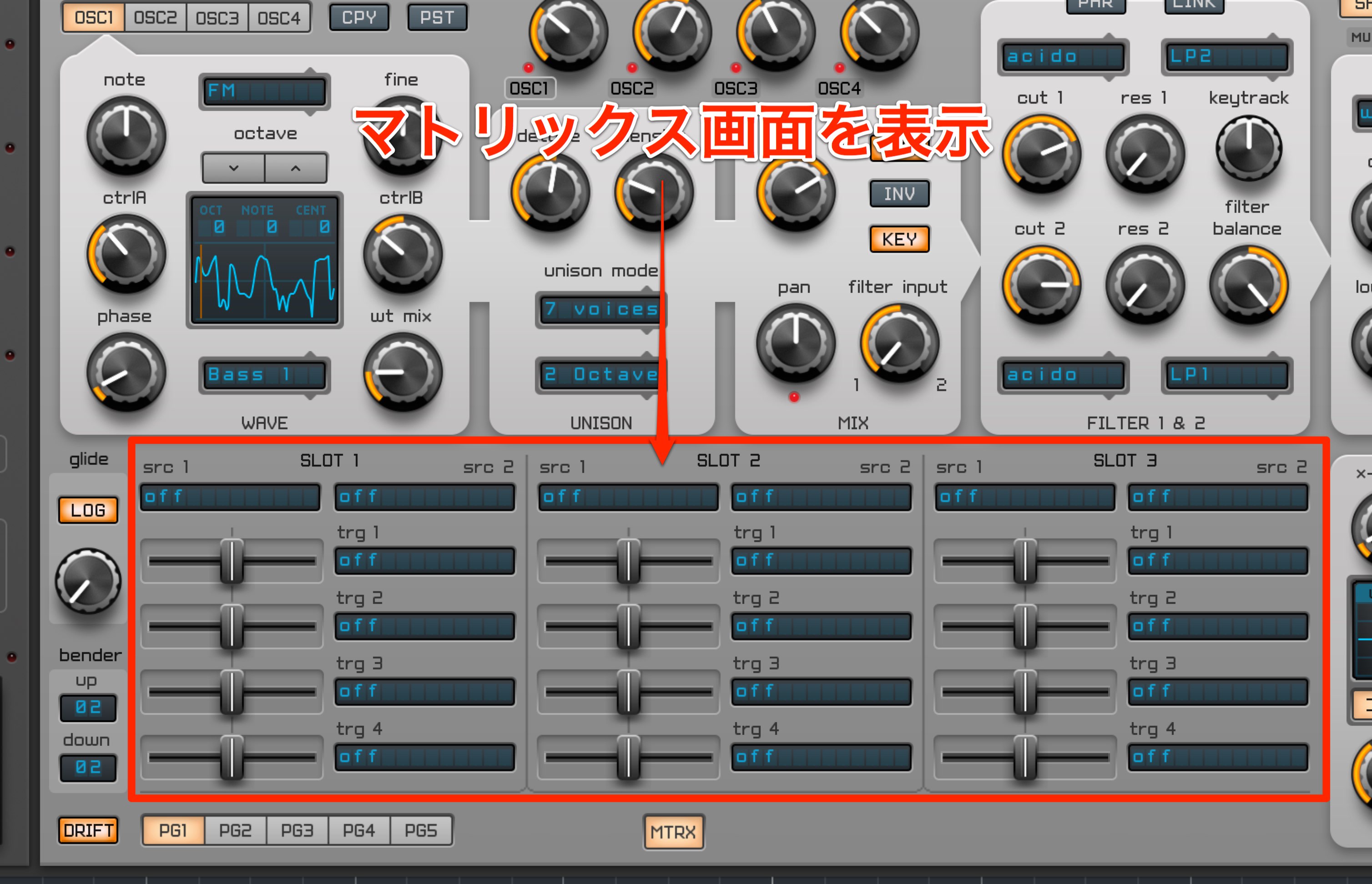Screen dimensions: 1372x884
Task: Click the ctrlA knob
Action: click(126, 254)
